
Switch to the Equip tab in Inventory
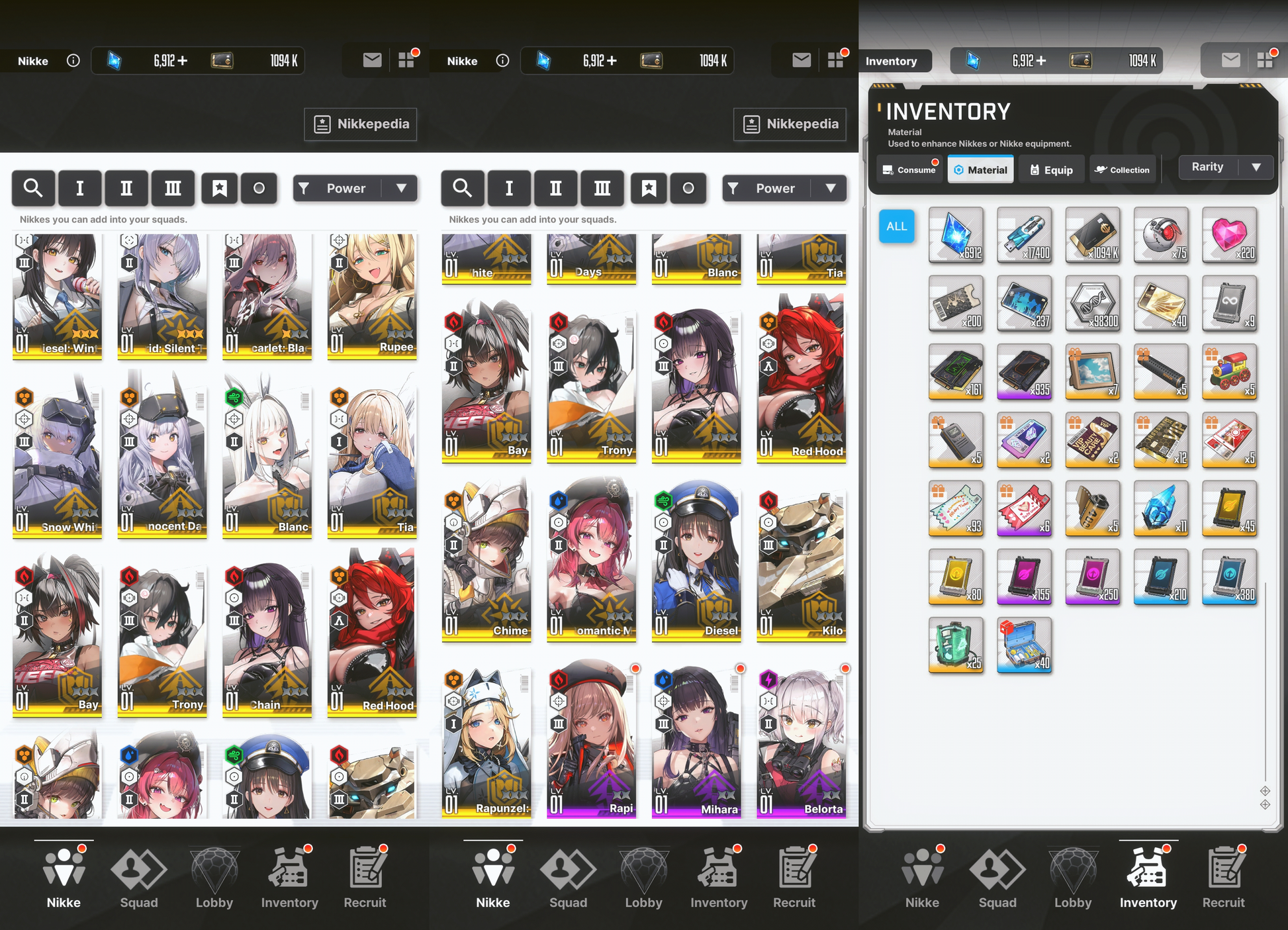click(x=1051, y=169)
